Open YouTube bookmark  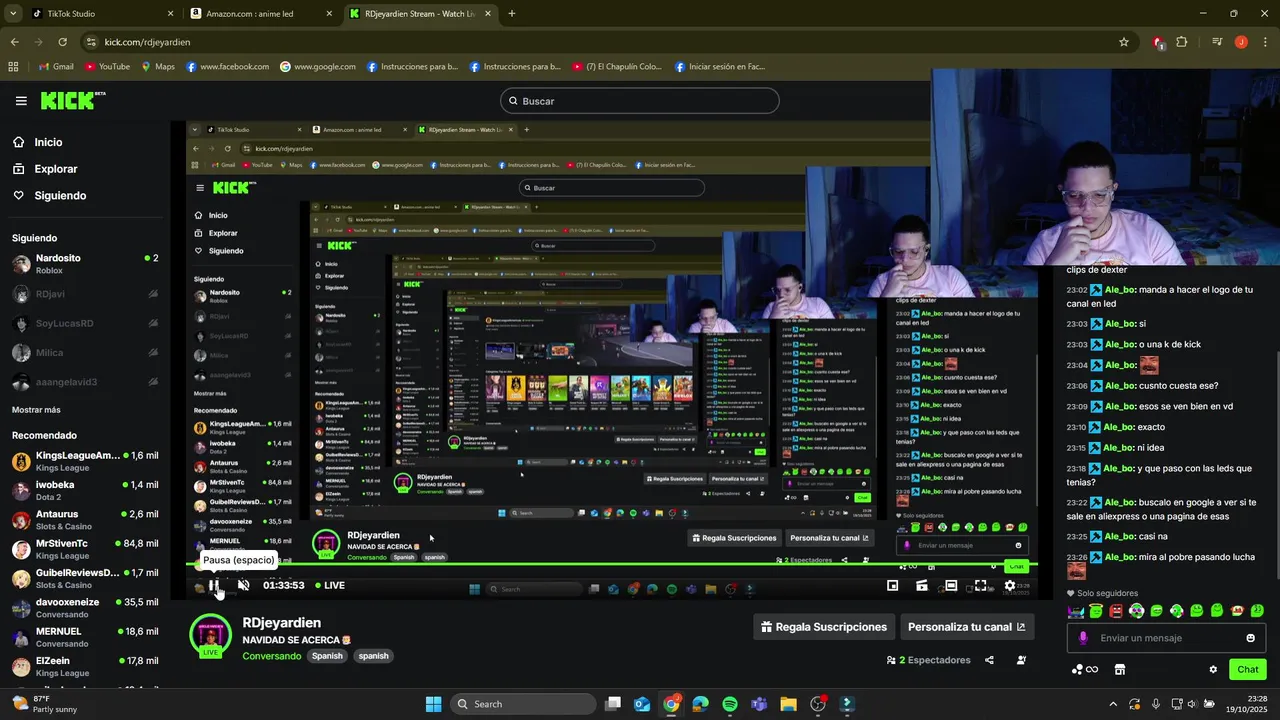tap(107, 67)
